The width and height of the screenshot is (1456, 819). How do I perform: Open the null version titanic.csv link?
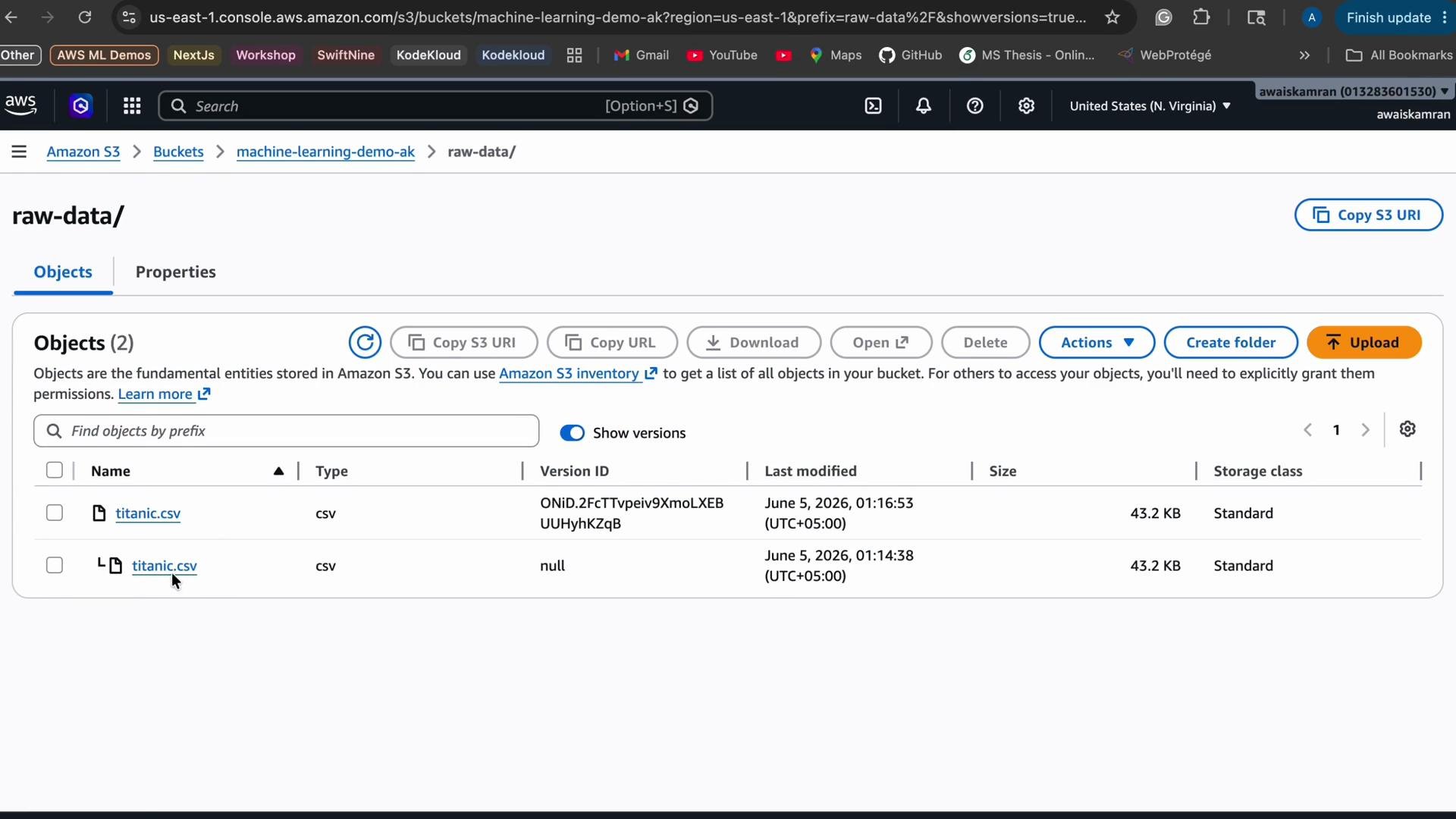point(165,566)
